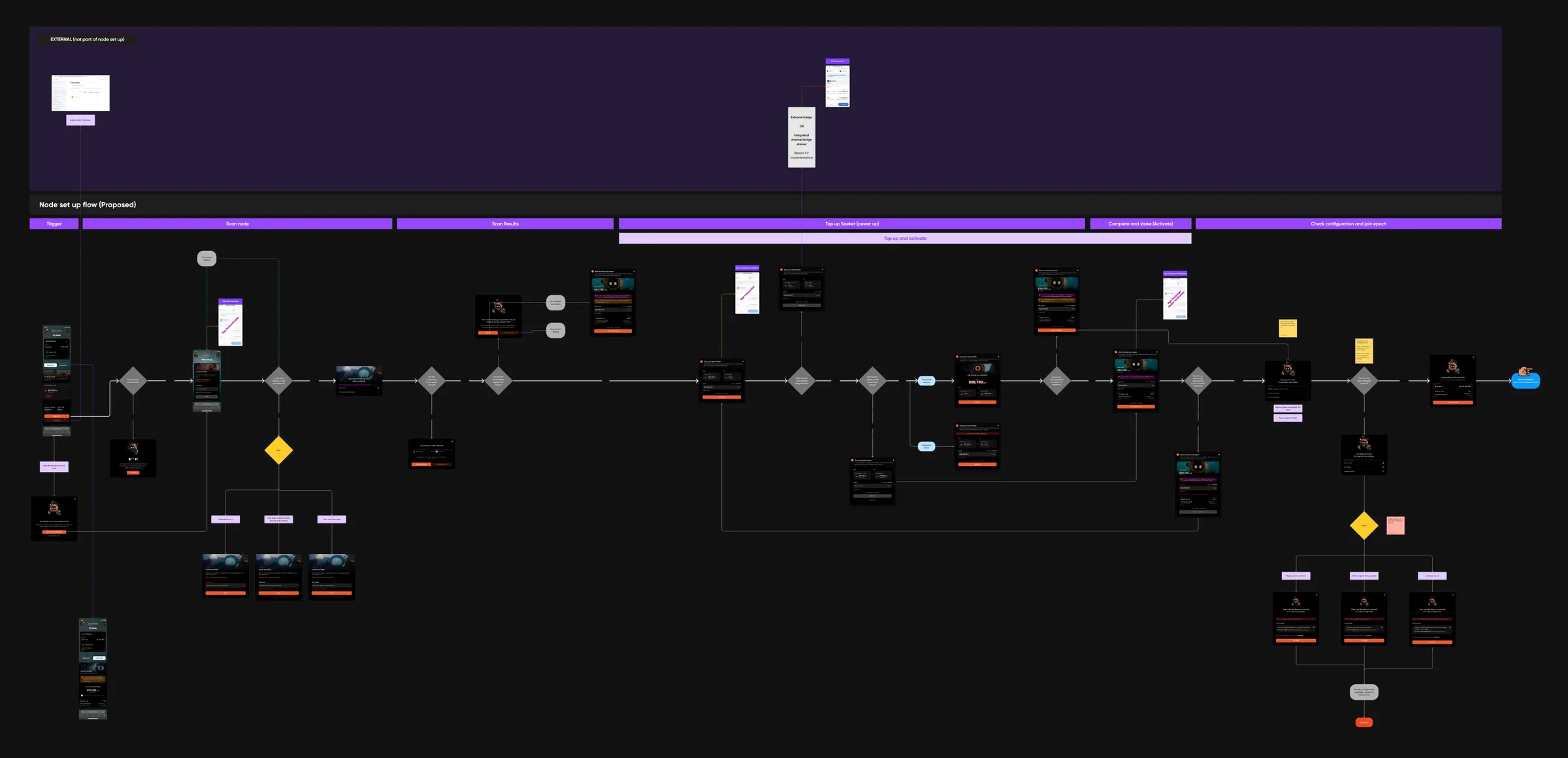Select the yellow diamond in the Scan node column
Viewport: 1568px width, 758px height.
coord(279,450)
